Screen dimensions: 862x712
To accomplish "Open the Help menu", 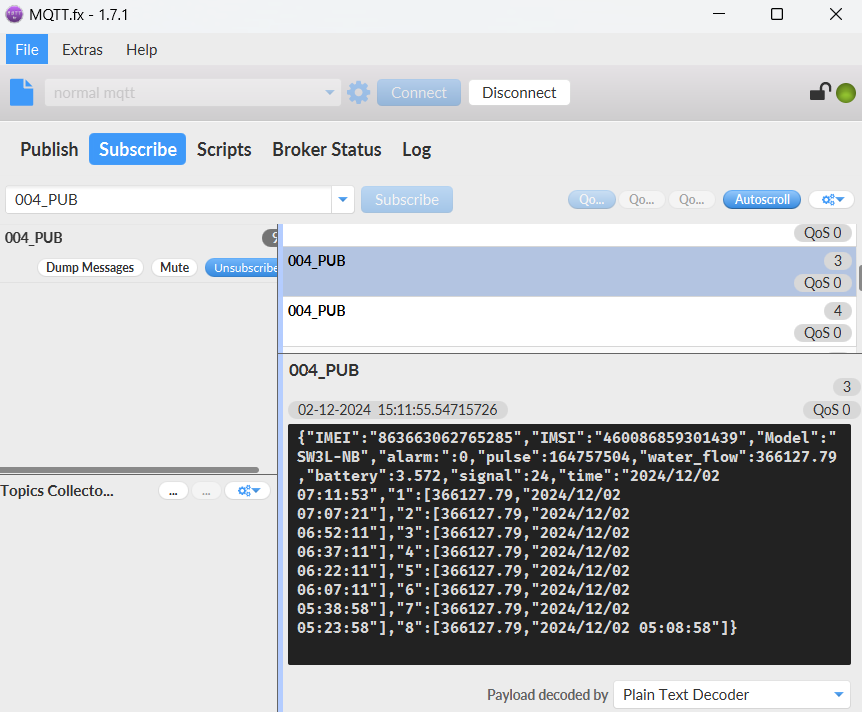I will 141,49.
